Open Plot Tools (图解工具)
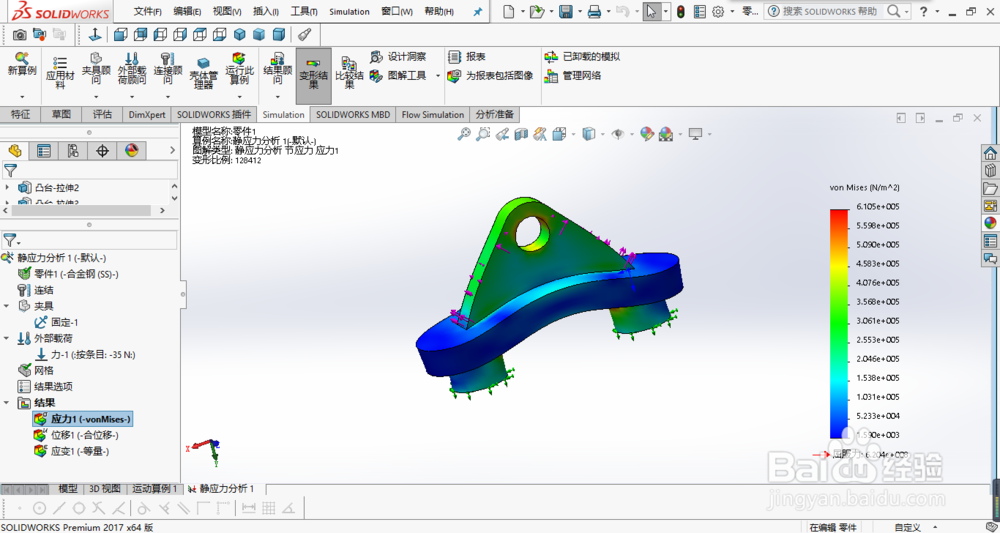This screenshot has height=533, width=1000. click(x=398, y=76)
